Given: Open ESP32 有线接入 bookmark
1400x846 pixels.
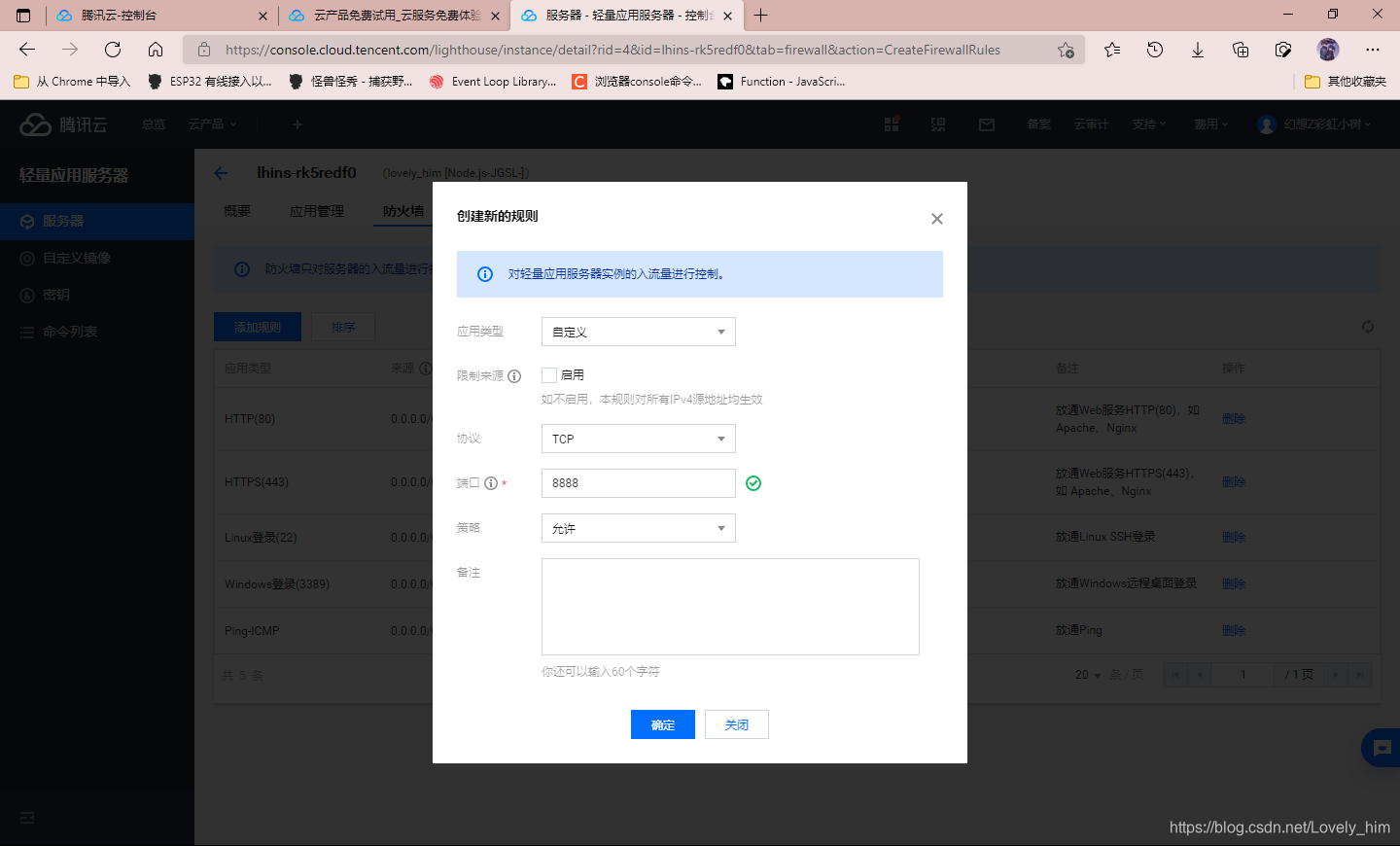Looking at the screenshot, I should 210,82.
